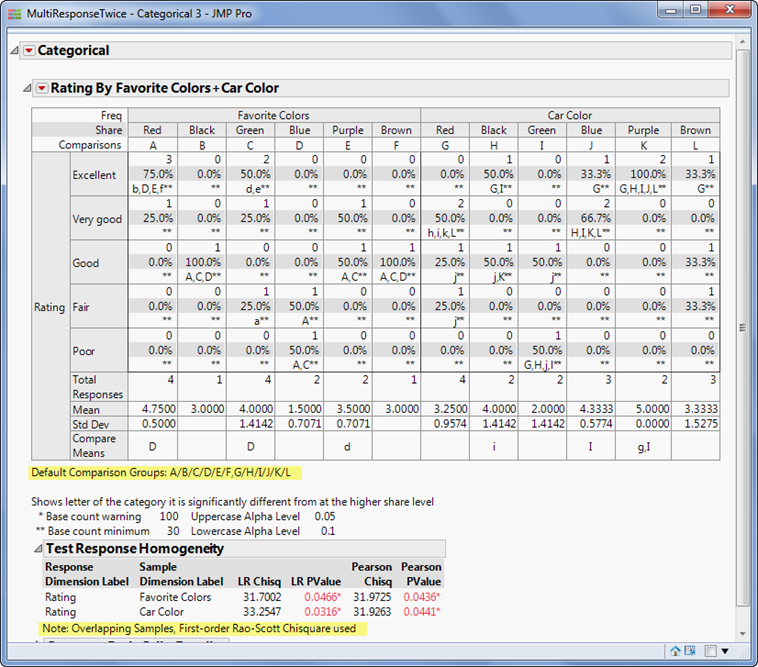This screenshot has width=758, height=667.
Task: Click the Std Dev row label
Action: click(91, 424)
